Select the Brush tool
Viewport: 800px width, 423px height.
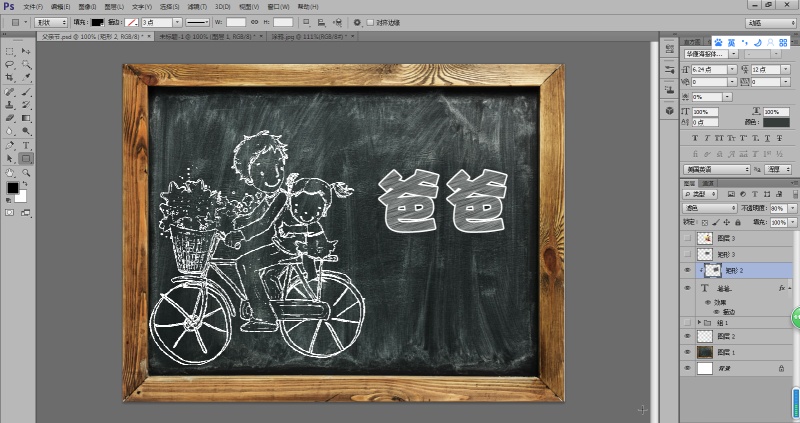pos(26,92)
